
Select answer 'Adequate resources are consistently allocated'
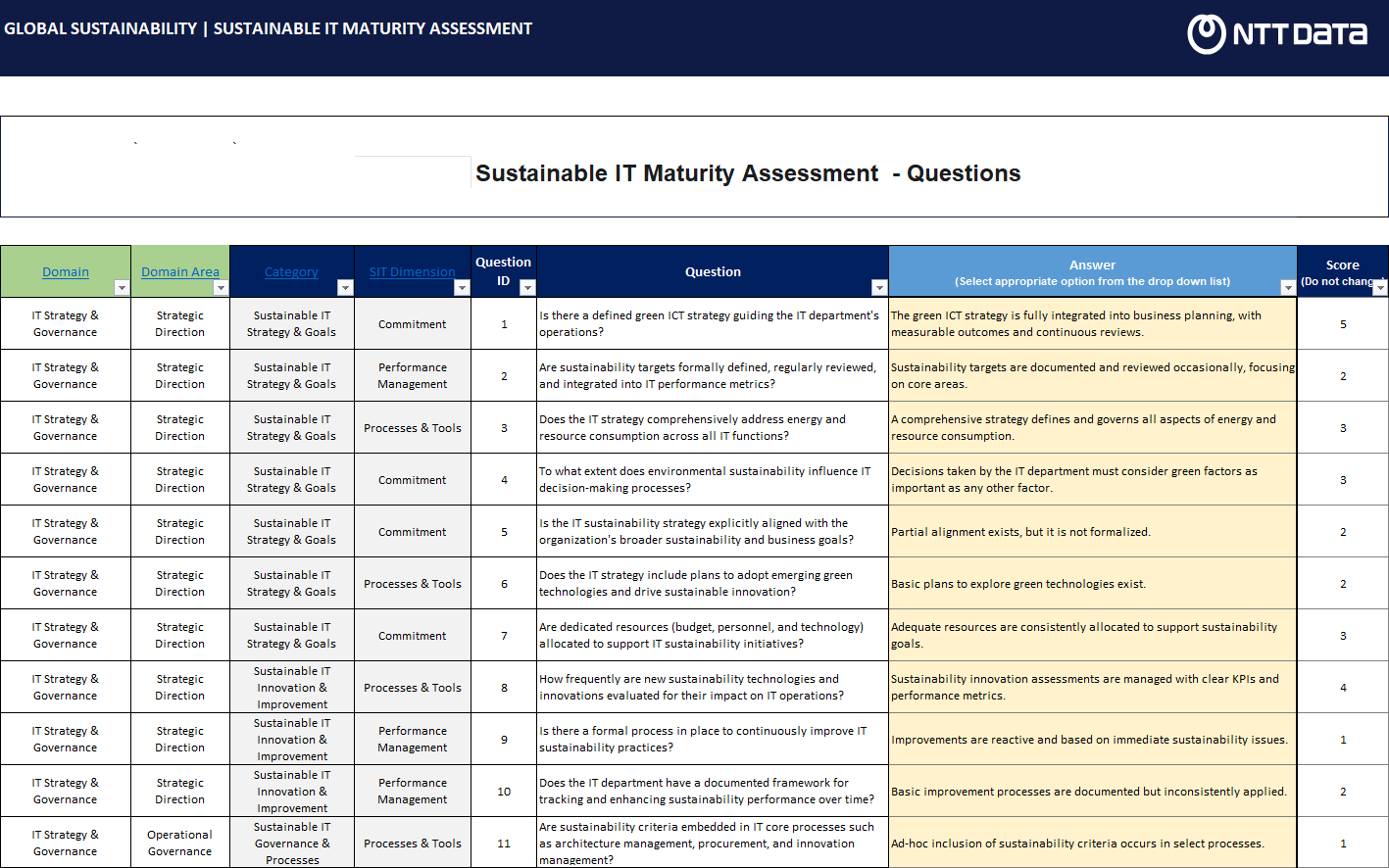(x=1093, y=635)
